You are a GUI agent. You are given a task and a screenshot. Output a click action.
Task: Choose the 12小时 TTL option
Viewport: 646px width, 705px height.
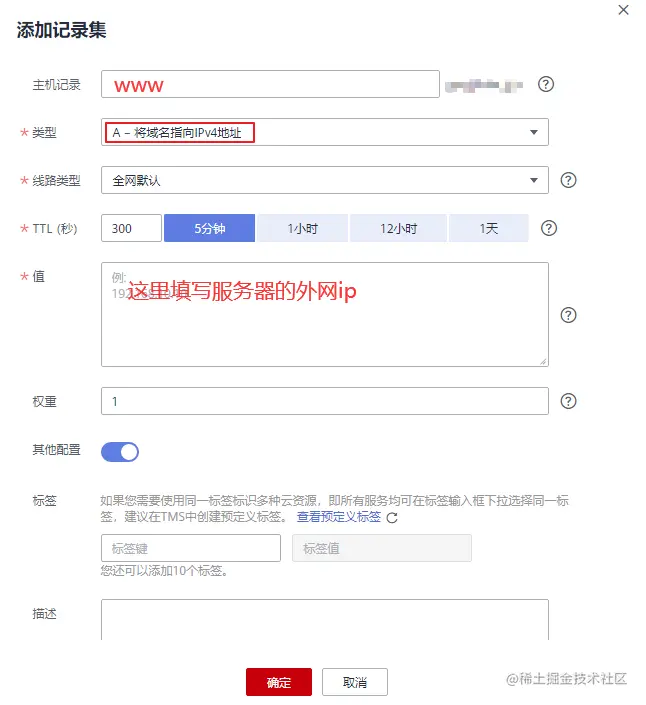pos(398,228)
